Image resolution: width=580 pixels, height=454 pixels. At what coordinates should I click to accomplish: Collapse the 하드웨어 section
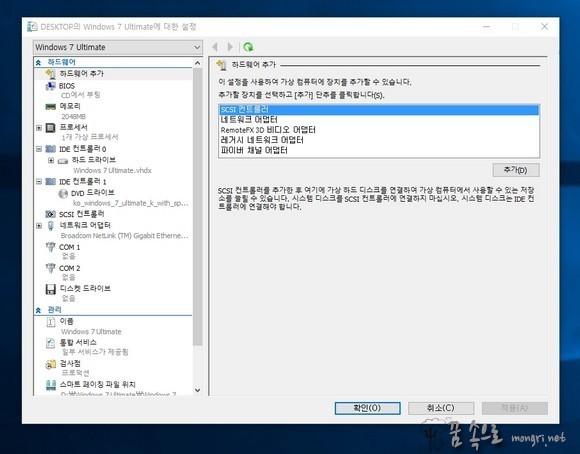tap(38, 63)
